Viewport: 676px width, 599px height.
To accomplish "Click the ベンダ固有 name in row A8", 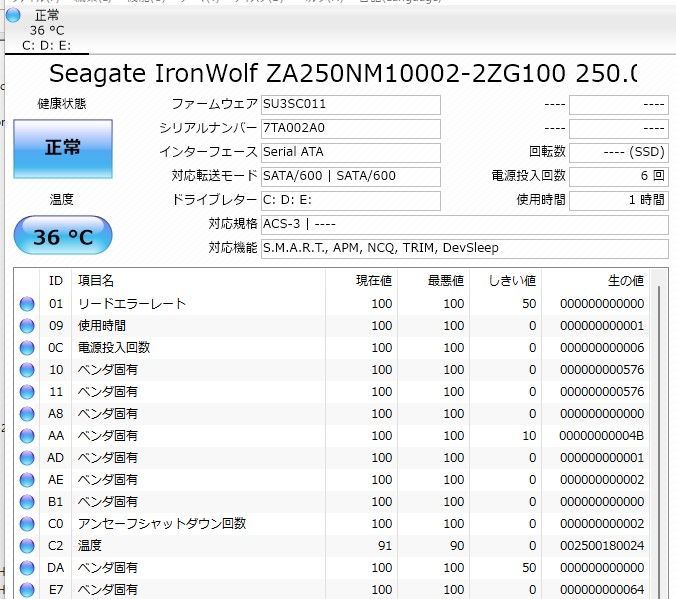I will [108, 414].
